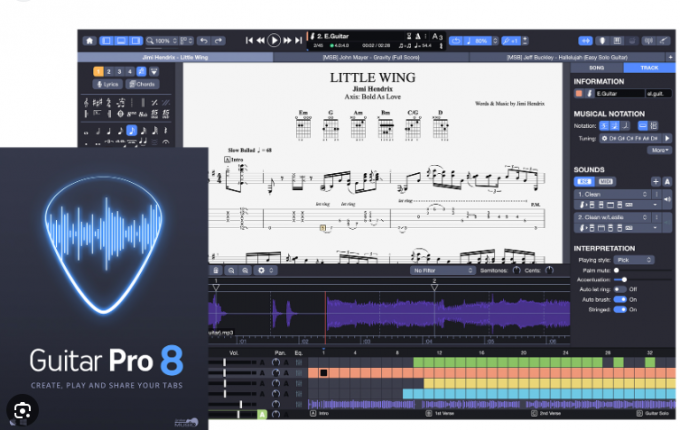
Task: Adjust the Accentuation slider
Action: 622,279
